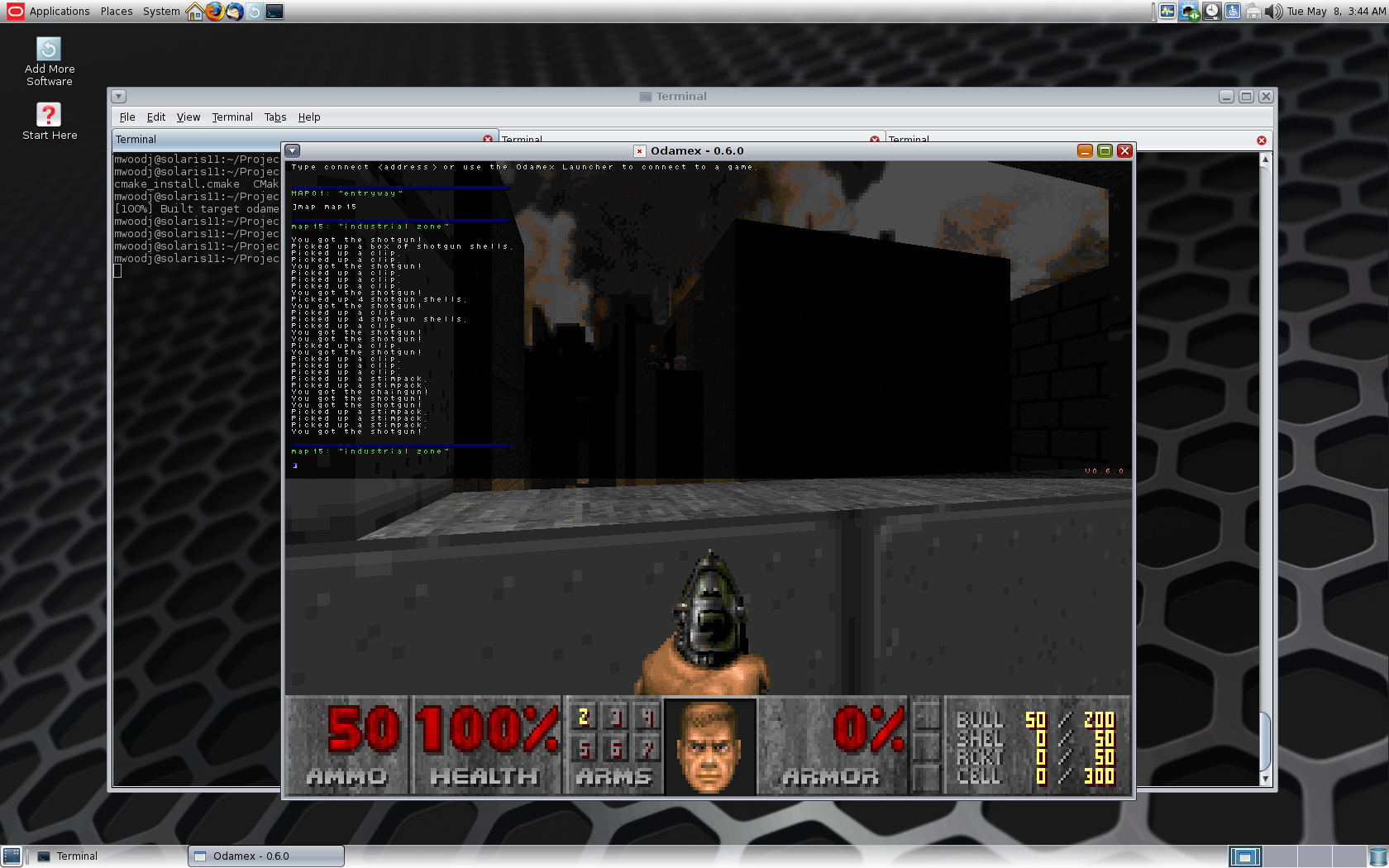Open the Edit menu in Terminal
1389x868 pixels.
point(155,117)
